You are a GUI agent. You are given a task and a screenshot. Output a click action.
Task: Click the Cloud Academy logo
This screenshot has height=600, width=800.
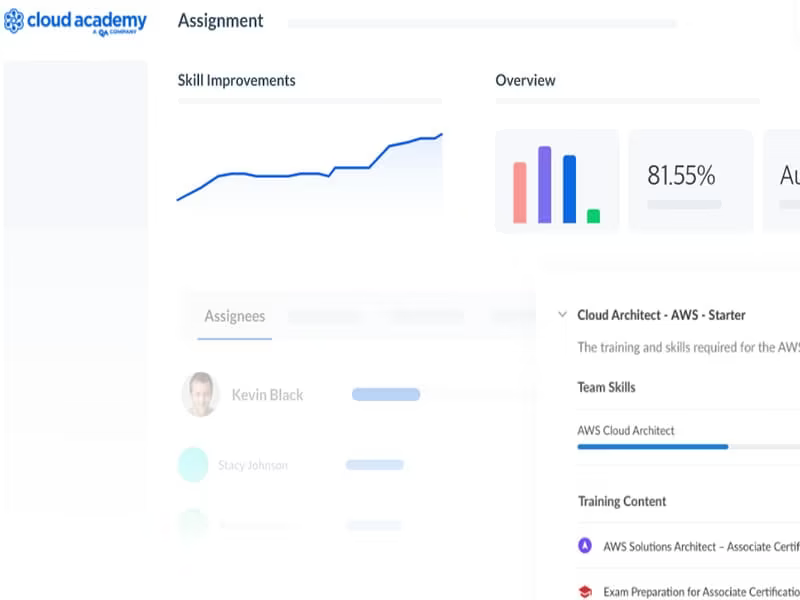[x=75, y=22]
